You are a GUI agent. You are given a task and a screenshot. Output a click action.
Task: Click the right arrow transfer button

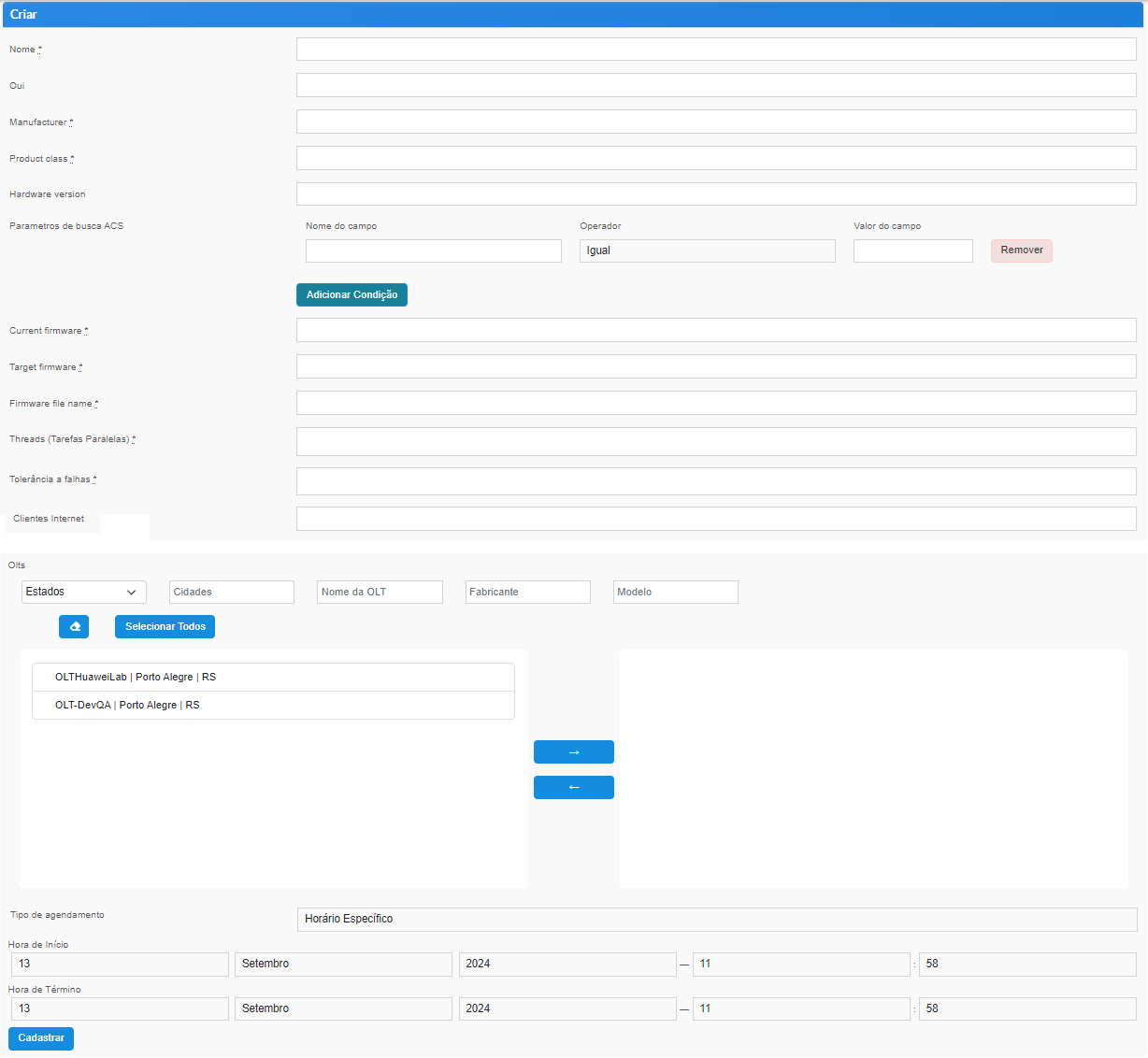pos(573,752)
